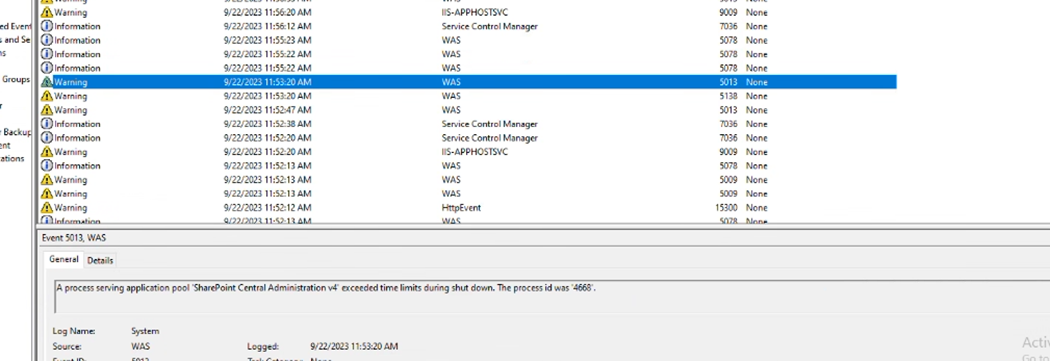1050x361 pixels.
Task: Click the warning icon of the highlighted 5013 event row
Action: (x=46, y=82)
